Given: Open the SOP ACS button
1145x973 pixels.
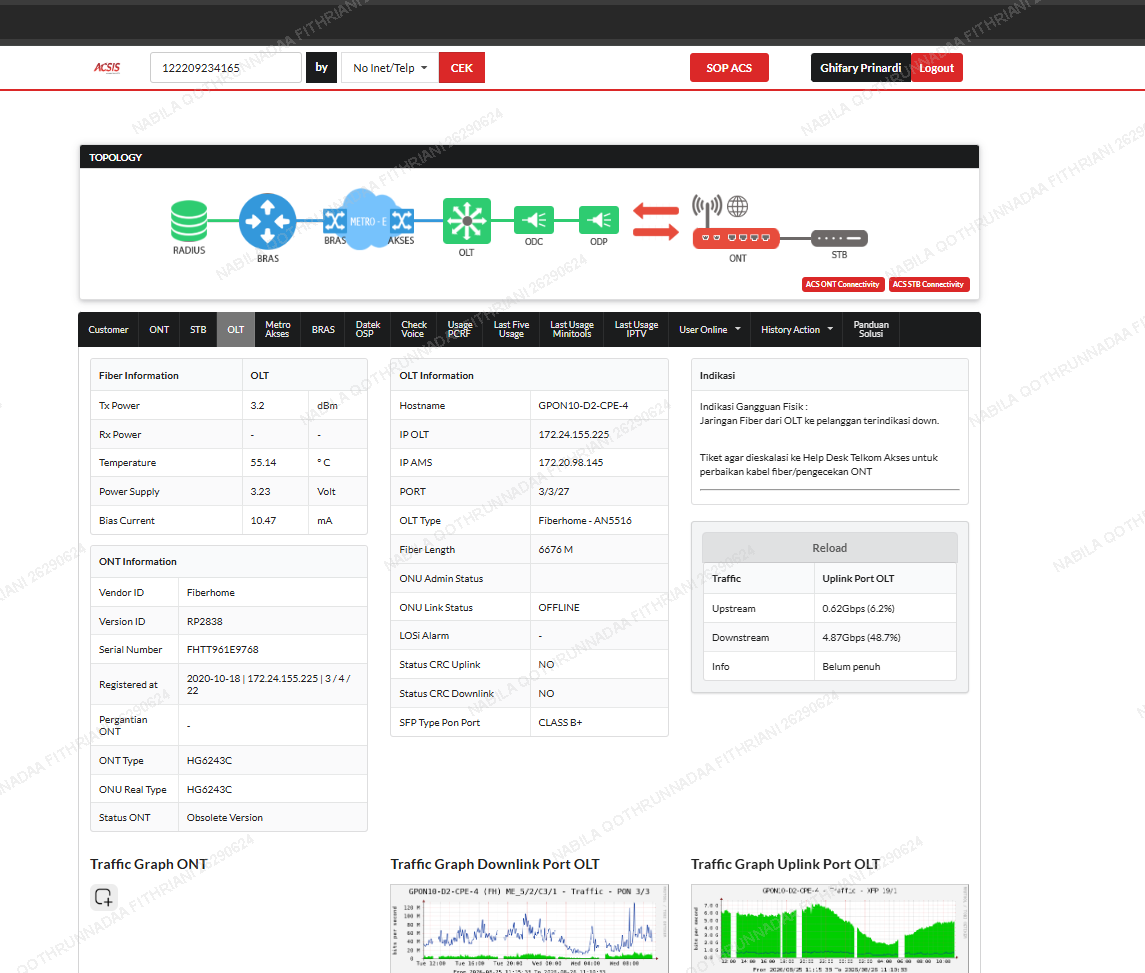Looking at the screenshot, I should coord(729,68).
